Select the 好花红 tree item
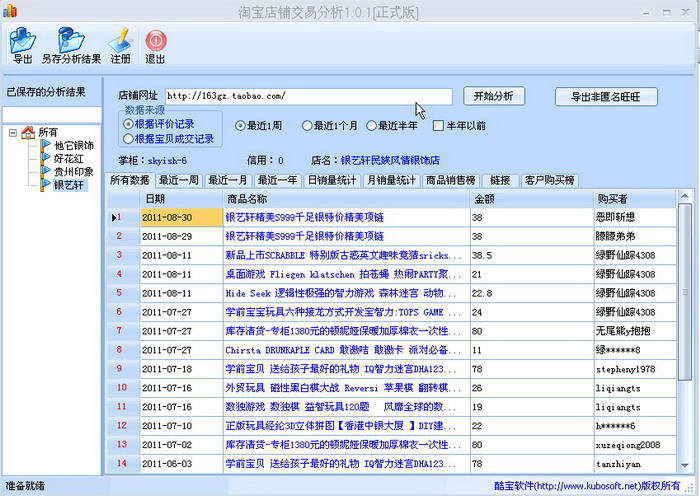 click(69, 158)
